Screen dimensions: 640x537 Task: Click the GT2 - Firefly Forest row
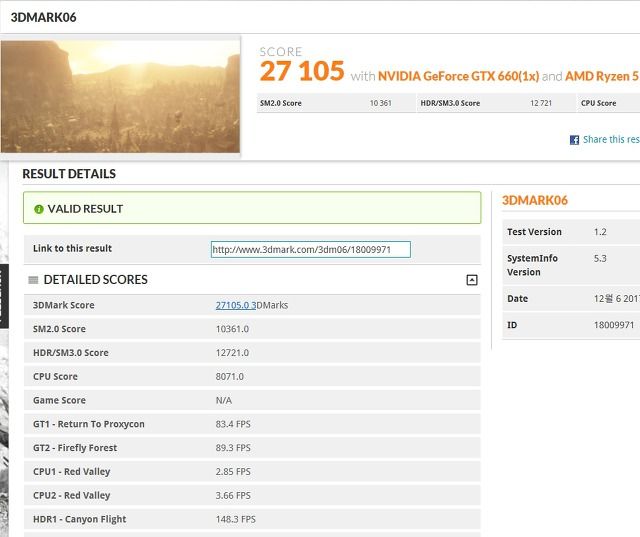pos(252,448)
